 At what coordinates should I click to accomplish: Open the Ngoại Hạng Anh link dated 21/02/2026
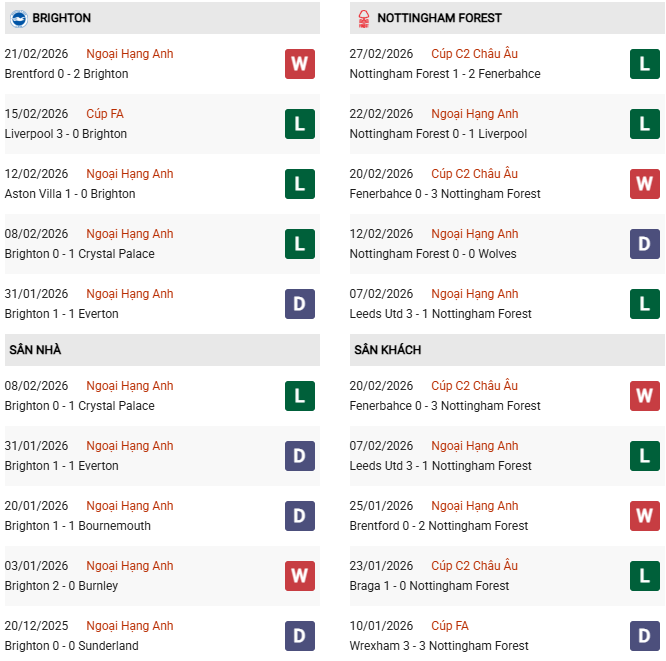click(x=129, y=54)
